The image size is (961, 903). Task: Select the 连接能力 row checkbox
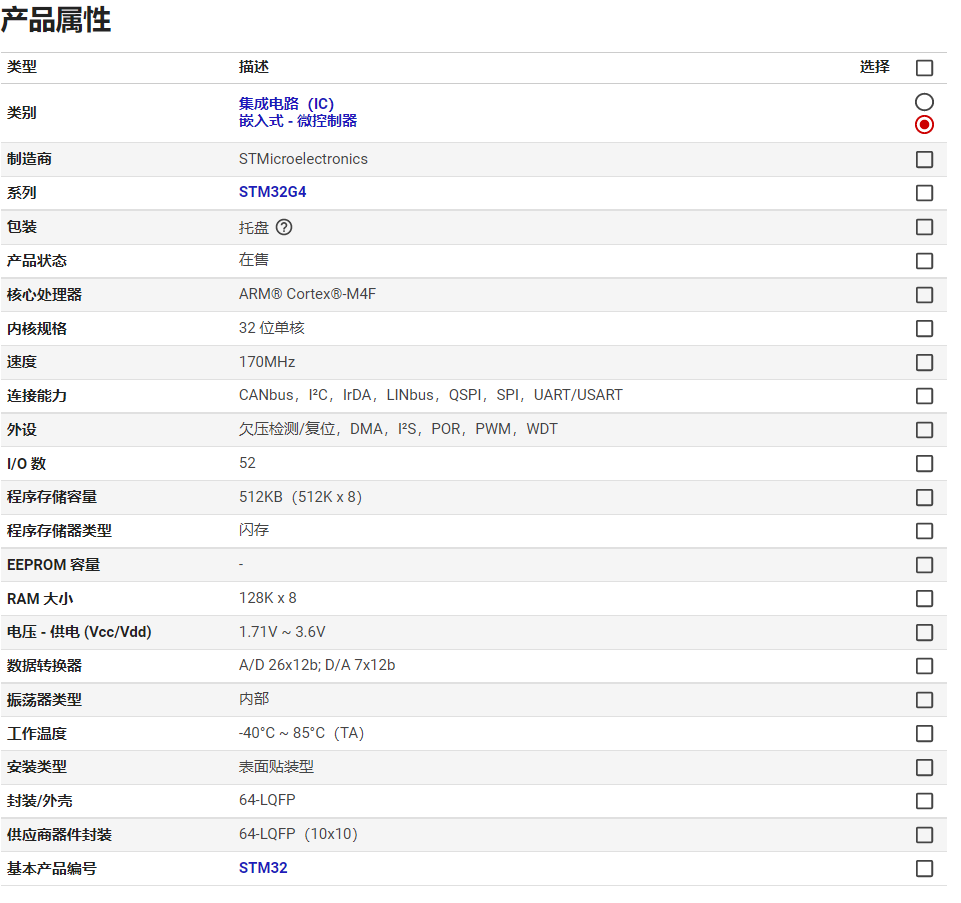[x=924, y=396]
